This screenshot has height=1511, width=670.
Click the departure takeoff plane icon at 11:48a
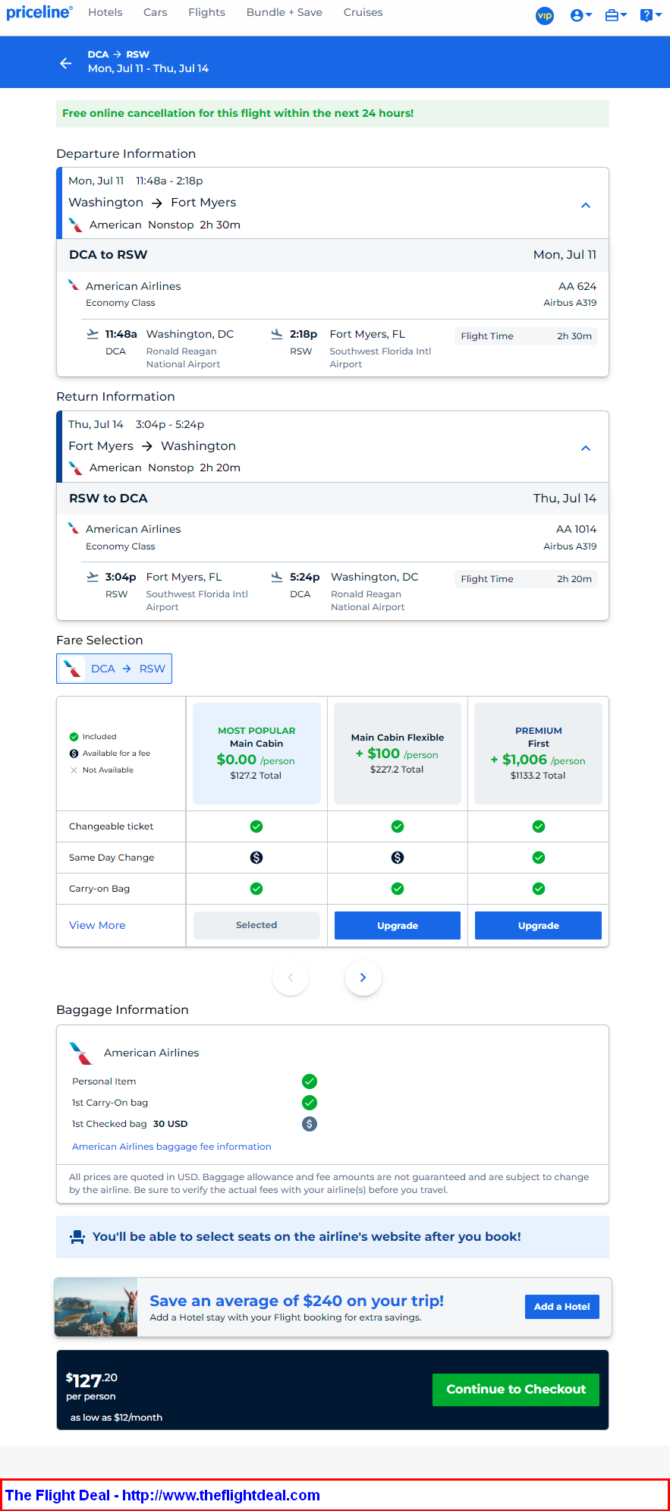point(93,334)
